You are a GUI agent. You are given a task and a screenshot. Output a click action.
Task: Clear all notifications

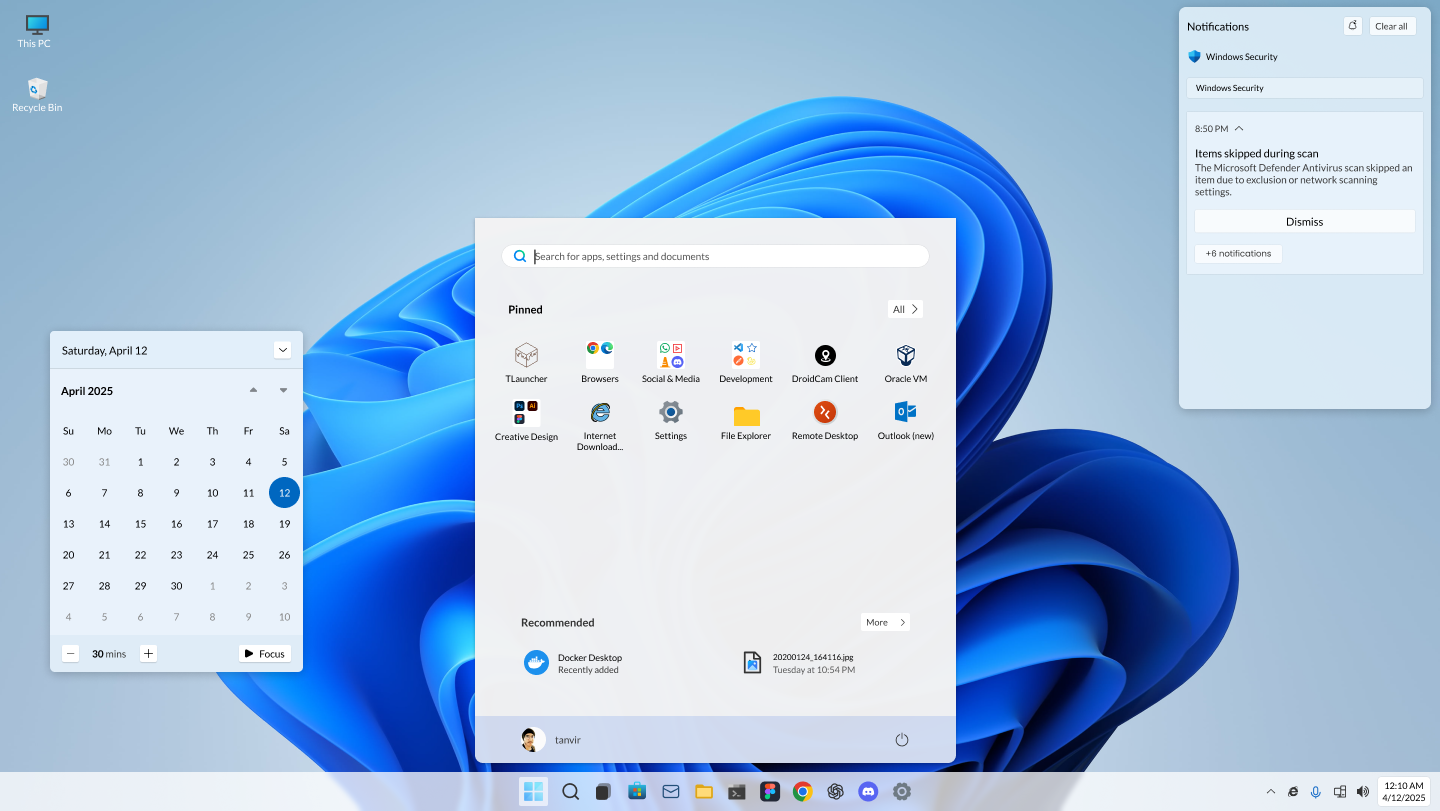(x=1393, y=25)
